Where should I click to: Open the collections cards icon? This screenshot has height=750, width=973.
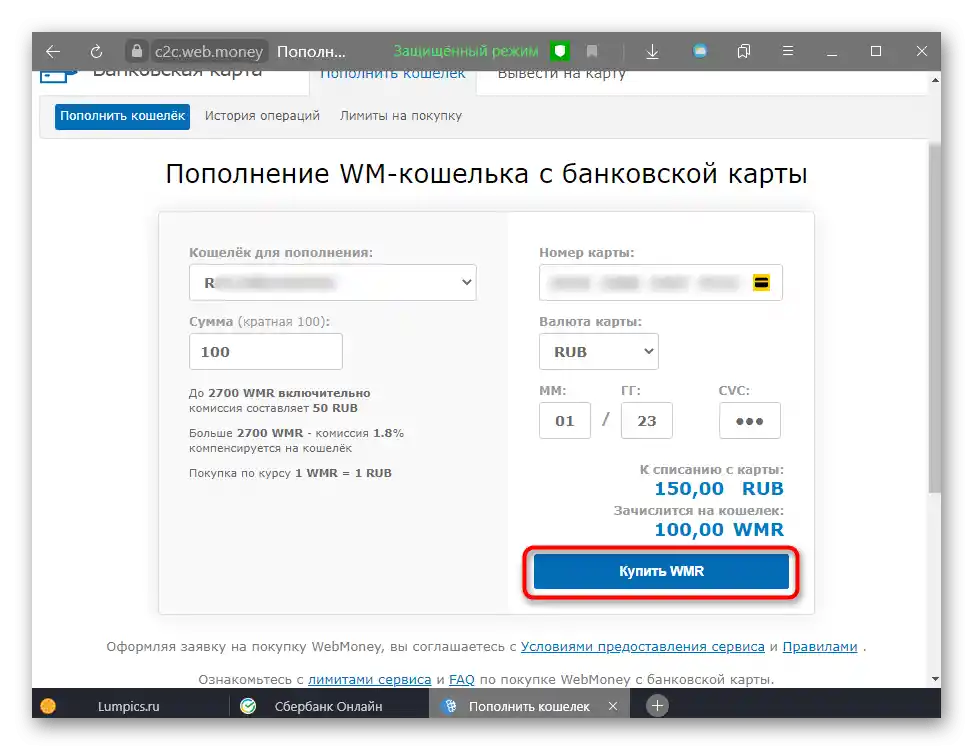743,51
